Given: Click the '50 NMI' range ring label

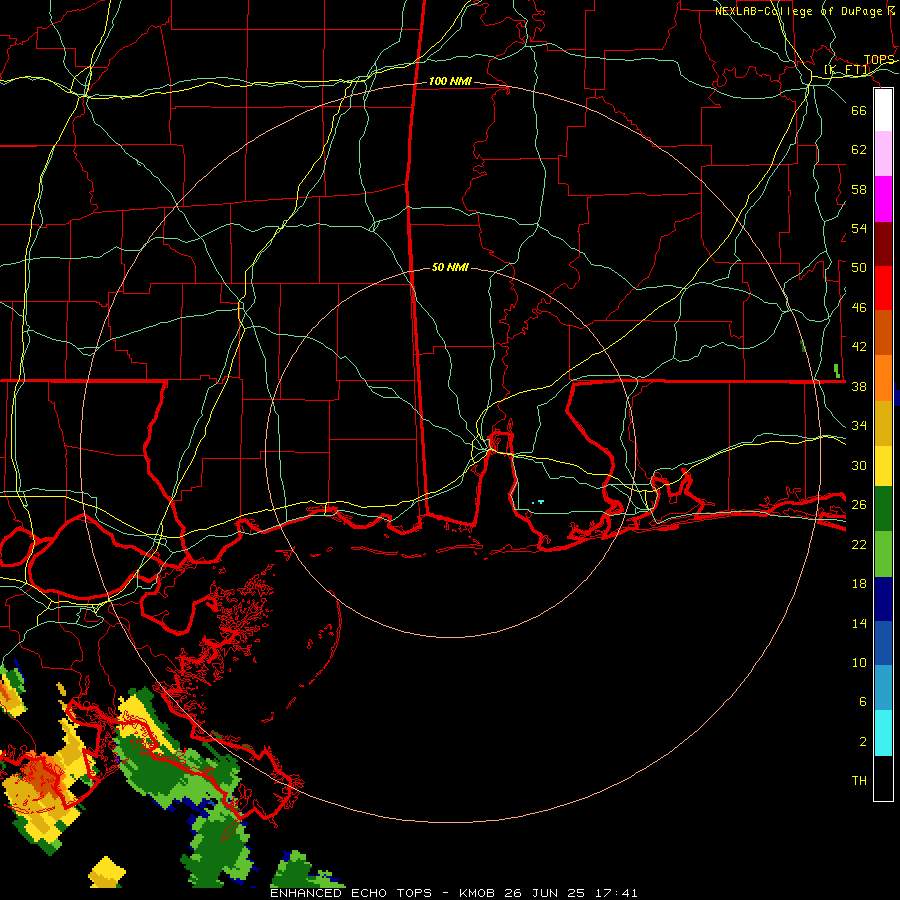Looking at the screenshot, I should point(450,267).
